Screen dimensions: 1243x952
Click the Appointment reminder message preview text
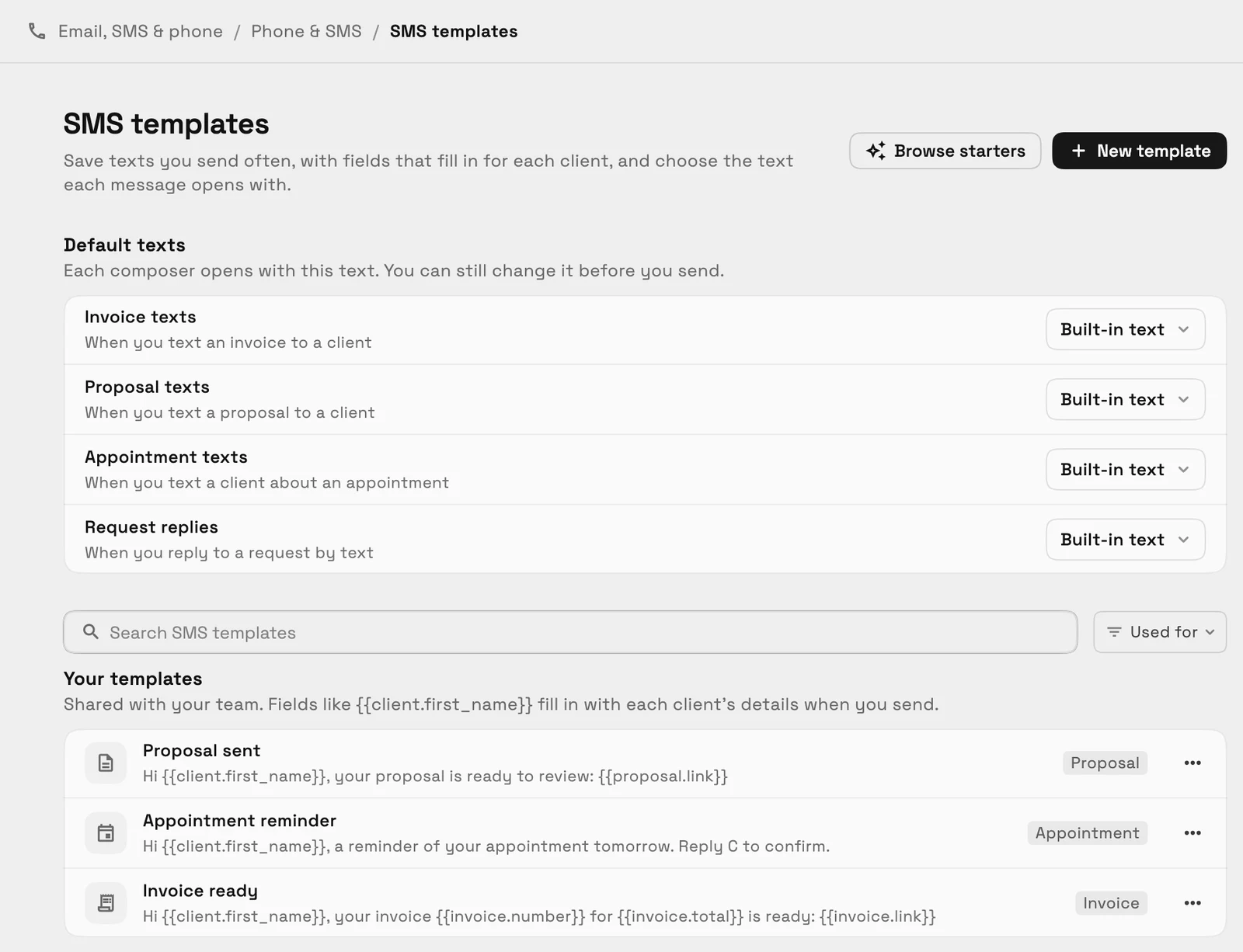[x=486, y=846]
